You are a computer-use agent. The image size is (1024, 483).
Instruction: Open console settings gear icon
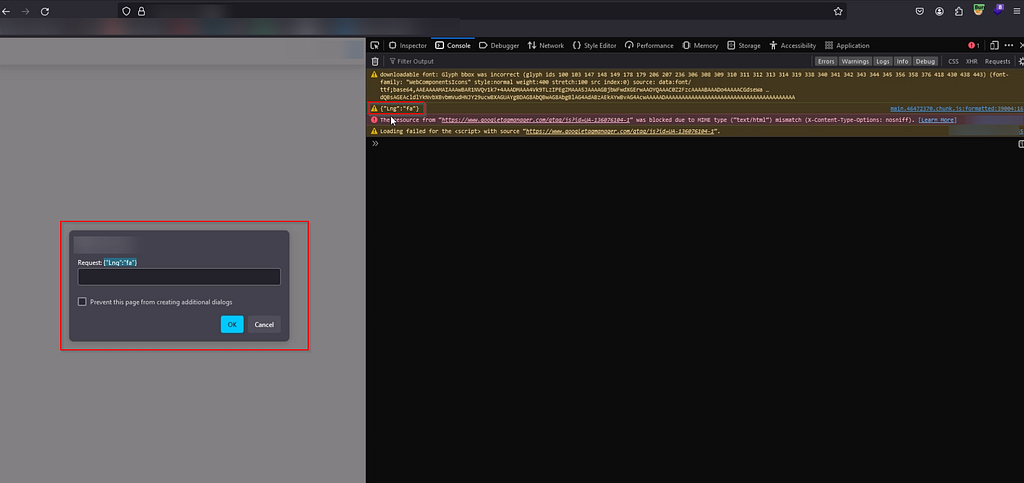coord(1021,61)
